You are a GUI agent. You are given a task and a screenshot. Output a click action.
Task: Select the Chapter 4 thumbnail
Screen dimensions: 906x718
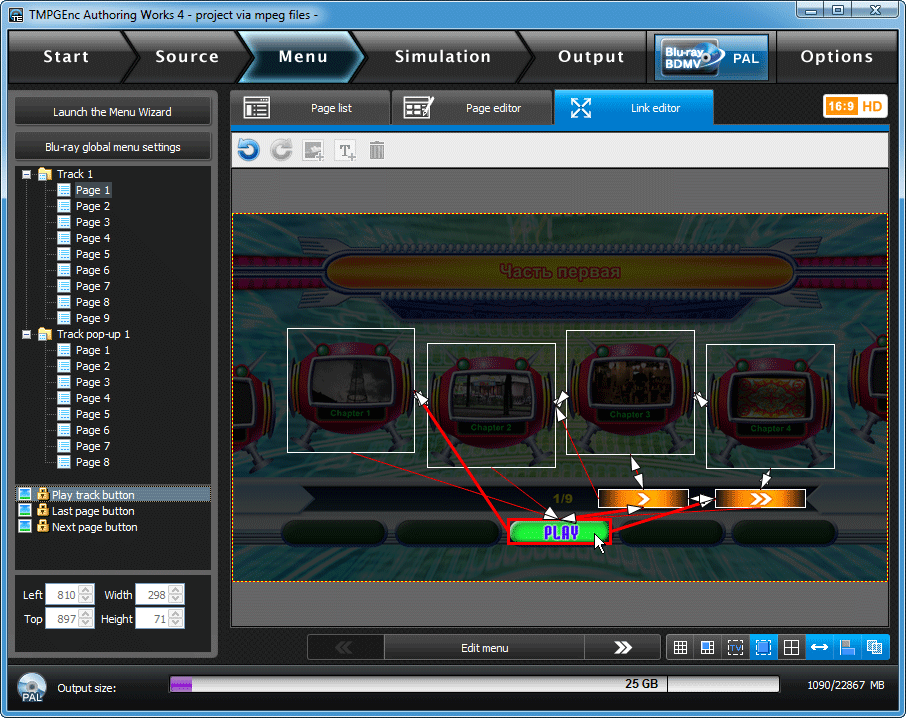coord(770,406)
